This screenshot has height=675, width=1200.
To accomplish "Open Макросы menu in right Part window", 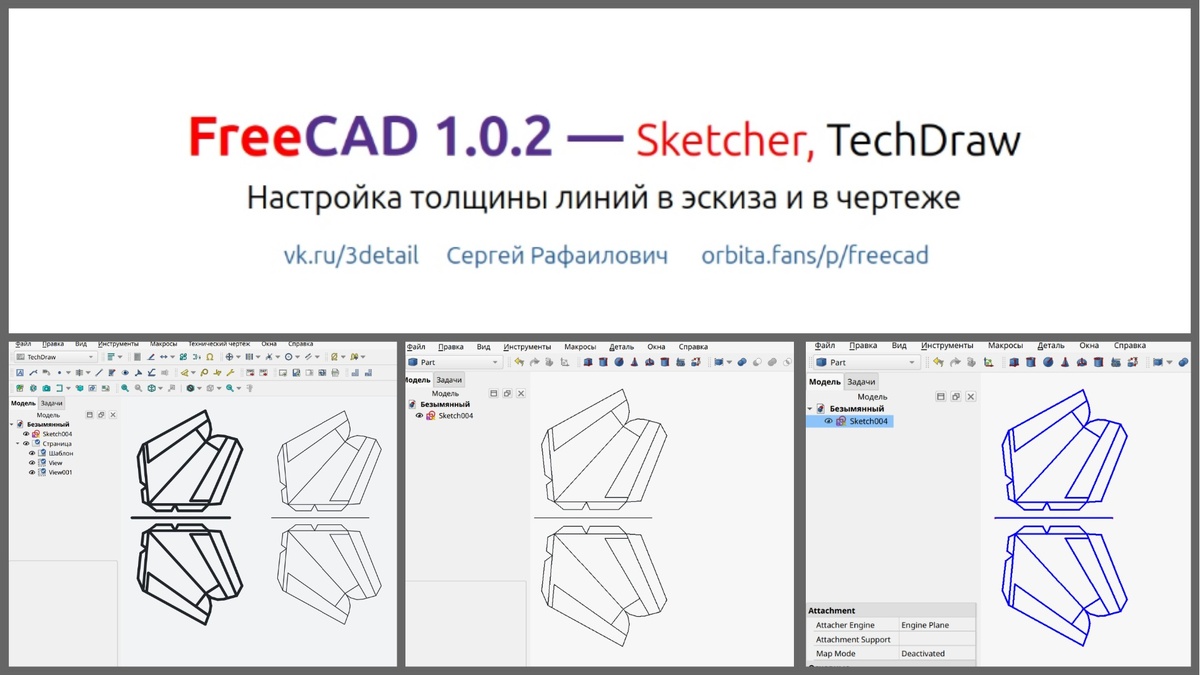I will pyautogui.click(x=1005, y=345).
